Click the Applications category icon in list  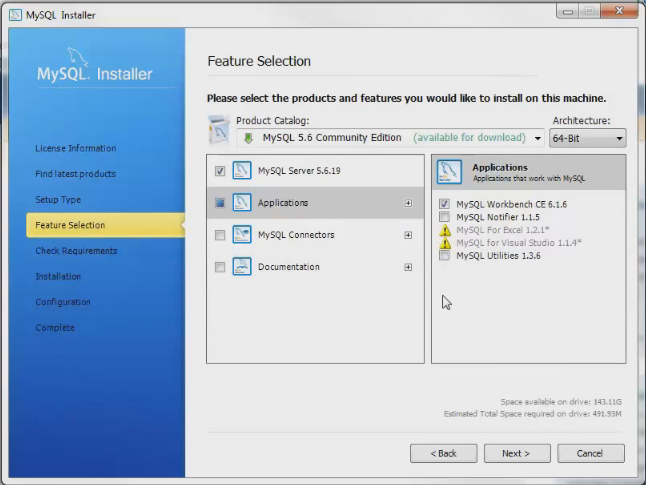coord(241,203)
